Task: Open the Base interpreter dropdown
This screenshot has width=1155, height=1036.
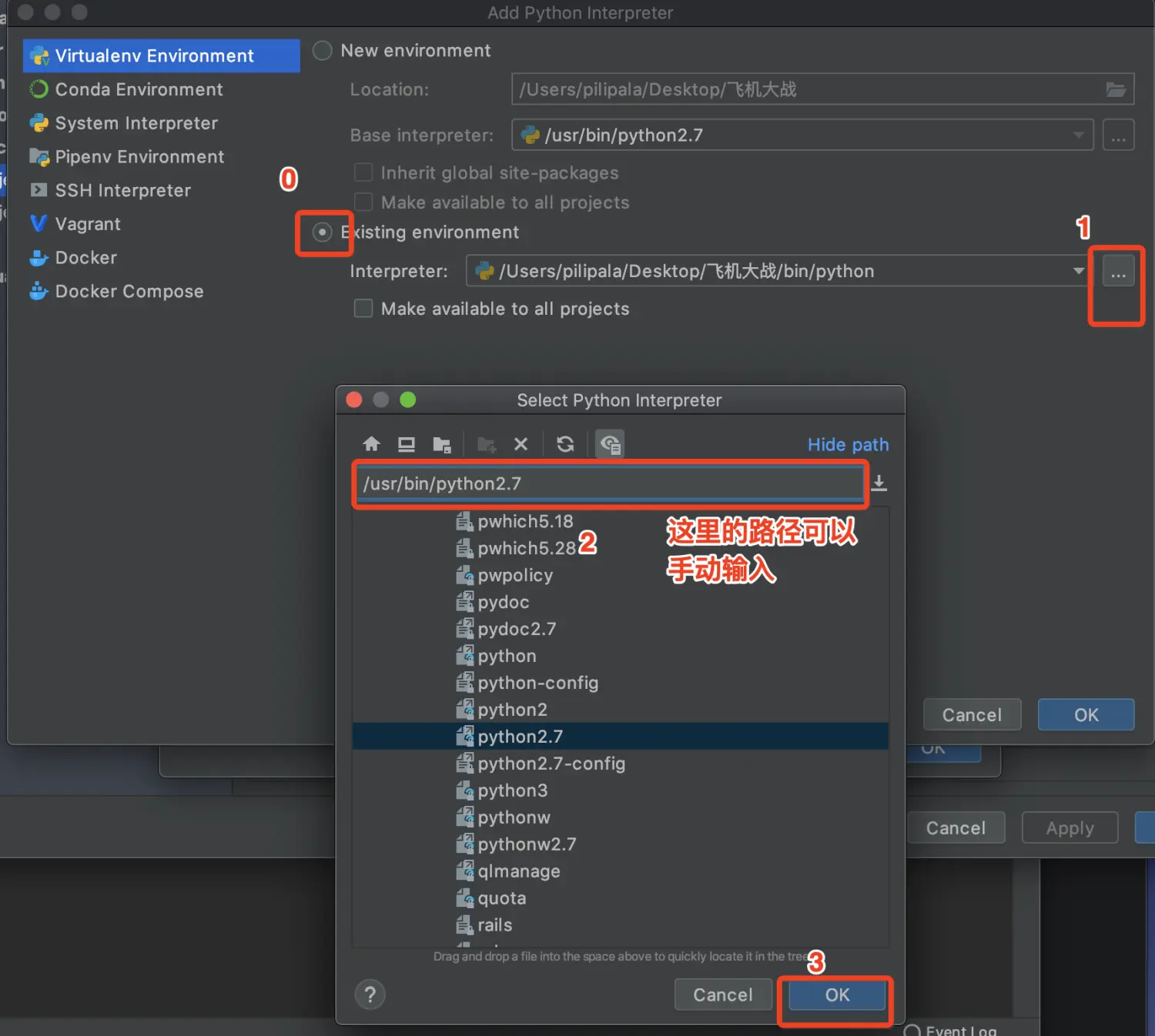Action: (1078, 135)
